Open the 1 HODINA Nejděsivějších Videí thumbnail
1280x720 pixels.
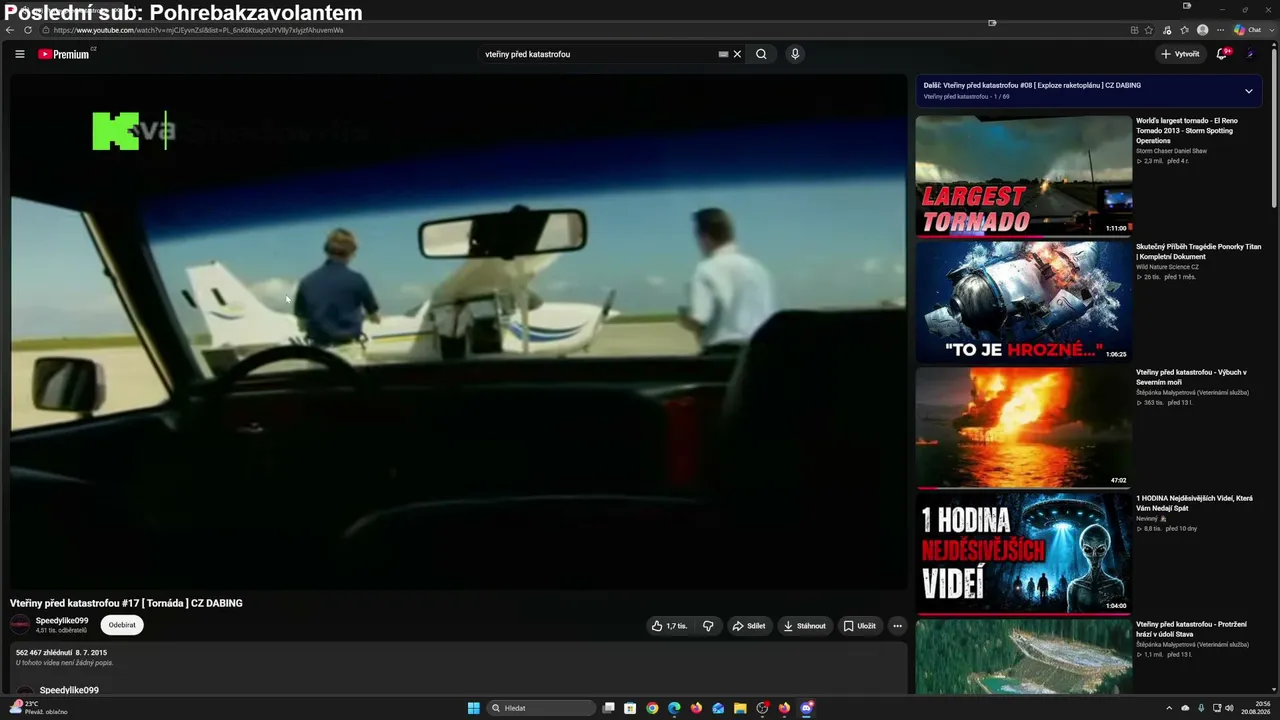point(1023,553)
